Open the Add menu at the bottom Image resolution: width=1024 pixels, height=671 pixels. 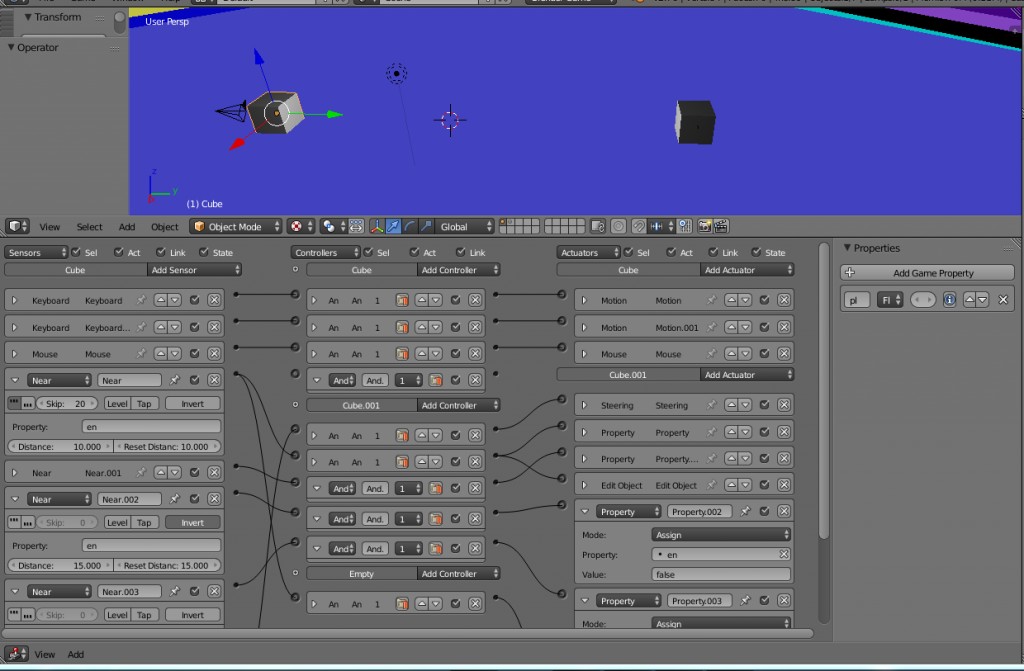tap(75, 655)
